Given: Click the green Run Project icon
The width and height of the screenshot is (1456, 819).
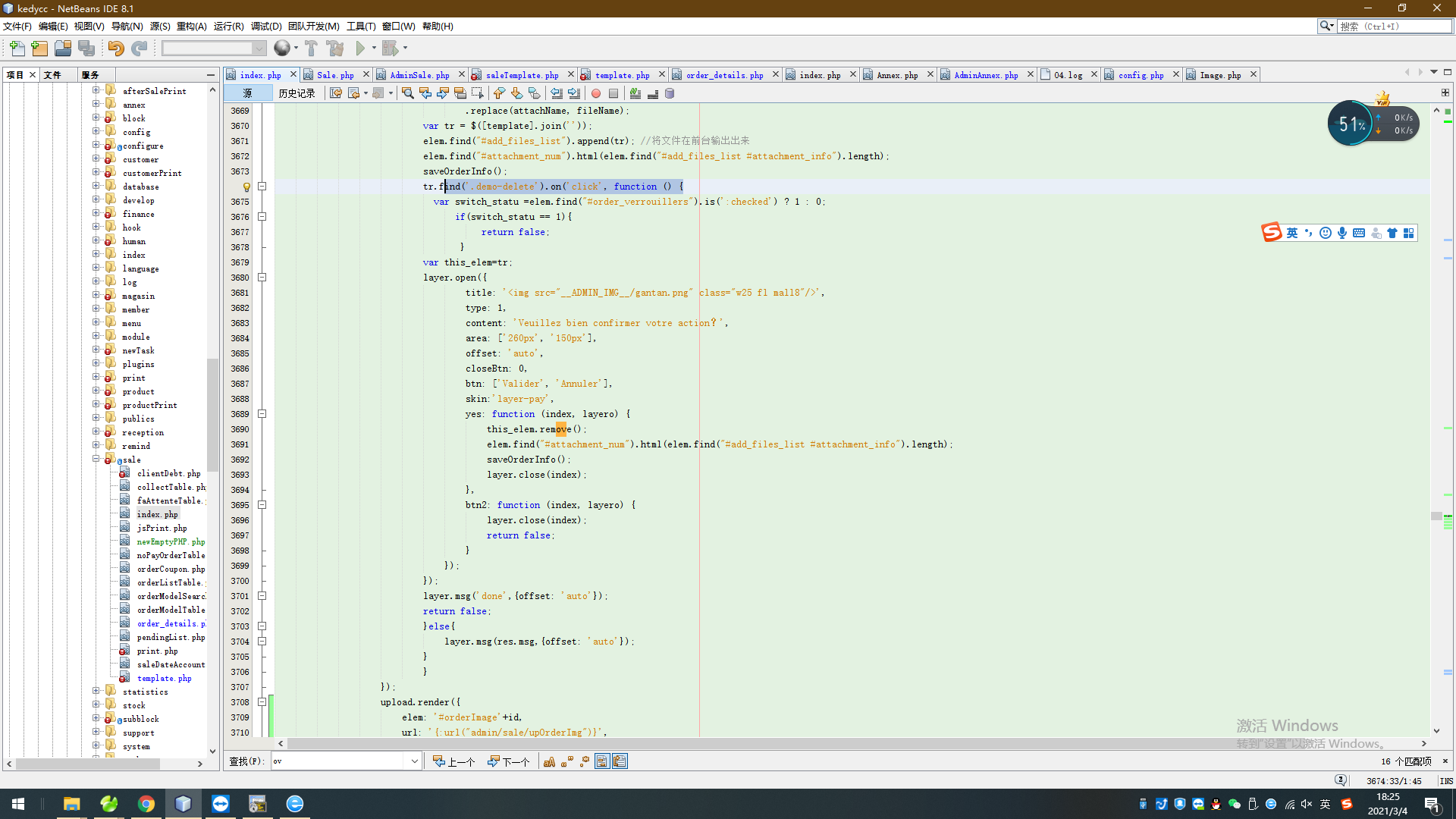Looking at the screenshot, I should pyautogui.click(x=360, y=49).
